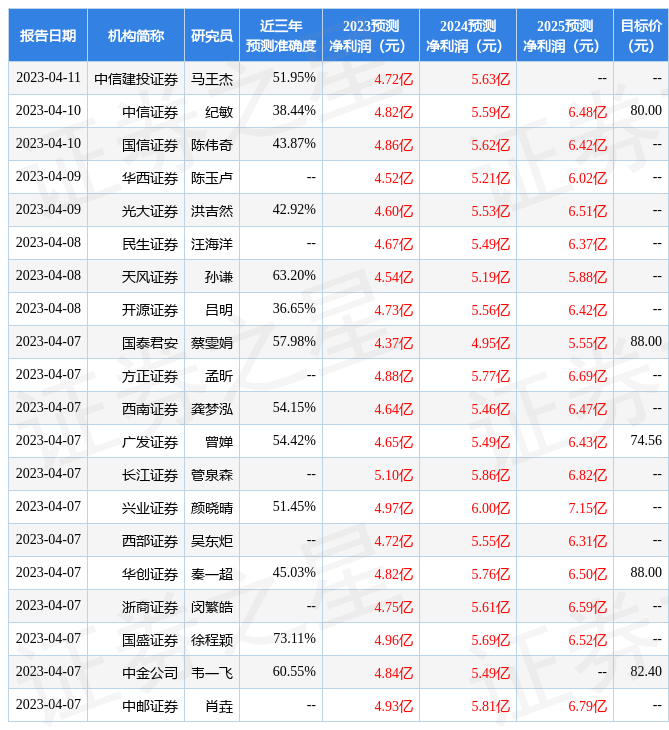Click the 54.15% accuracy value
This screenshot has width=669, height=730.
pos(294,407)
